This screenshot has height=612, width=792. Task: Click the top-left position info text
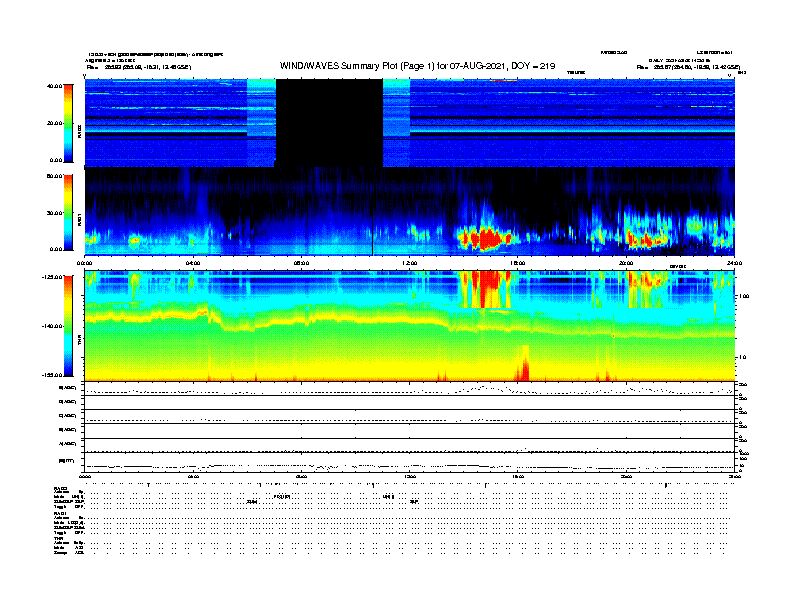click(140, 67)
